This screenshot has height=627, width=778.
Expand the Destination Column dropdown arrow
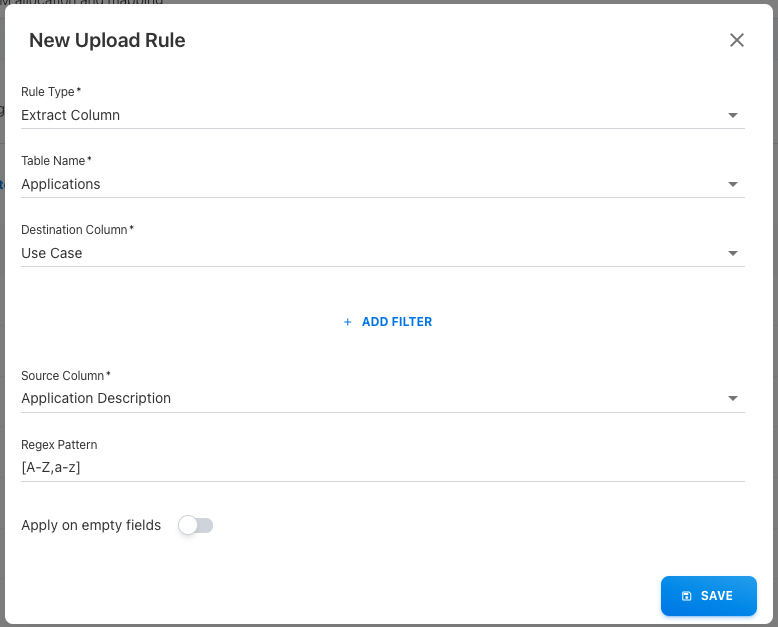[x=733, y=253]
